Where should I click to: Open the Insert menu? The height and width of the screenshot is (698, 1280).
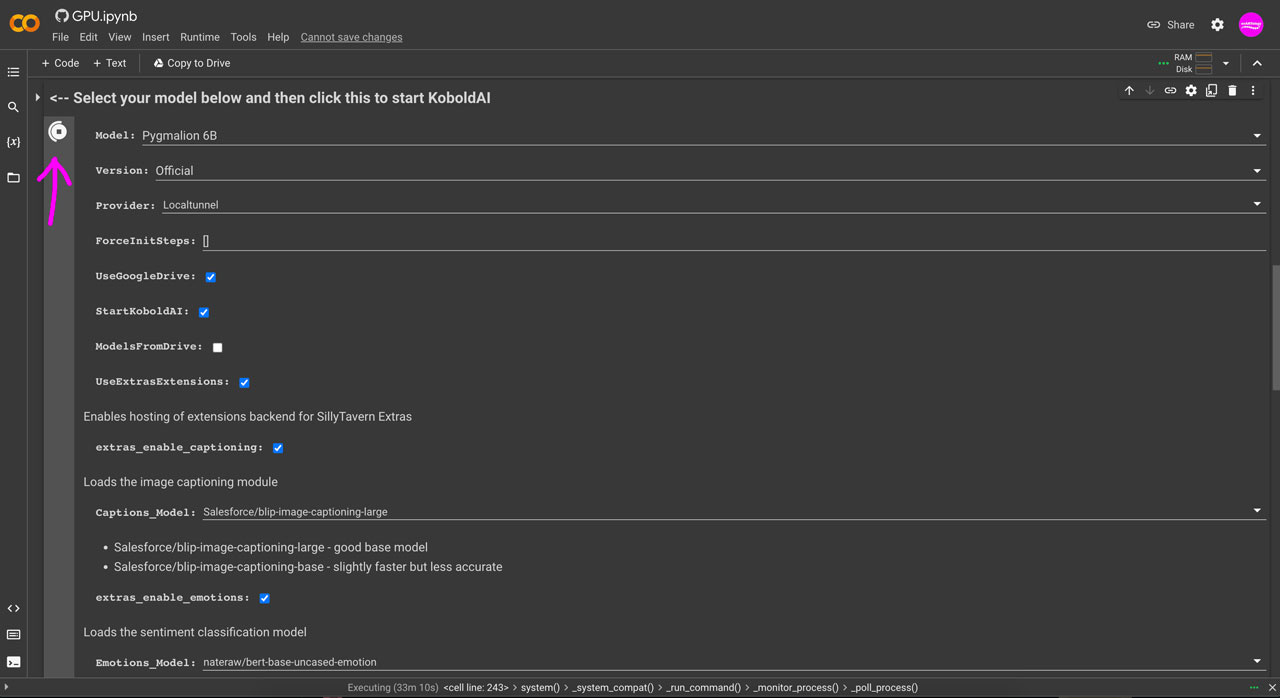156,37
